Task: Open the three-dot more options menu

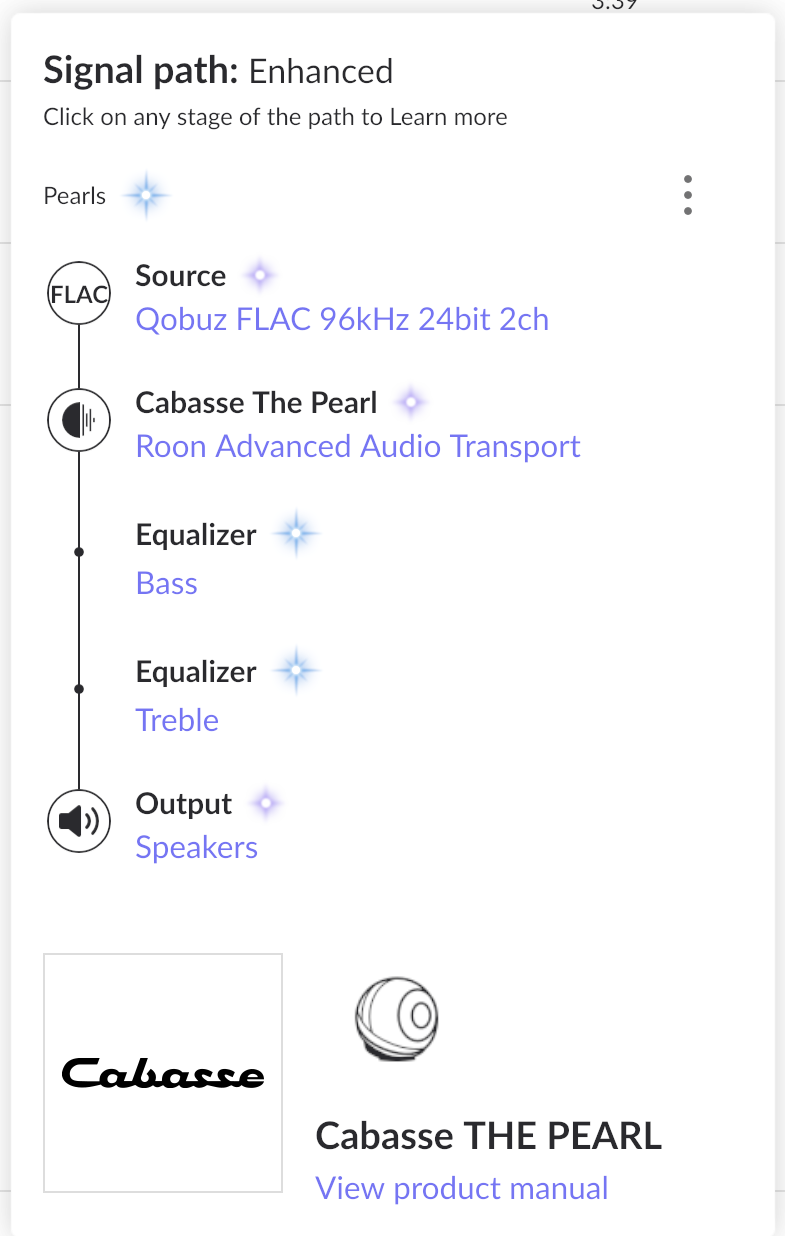Action: coord(688,195)
